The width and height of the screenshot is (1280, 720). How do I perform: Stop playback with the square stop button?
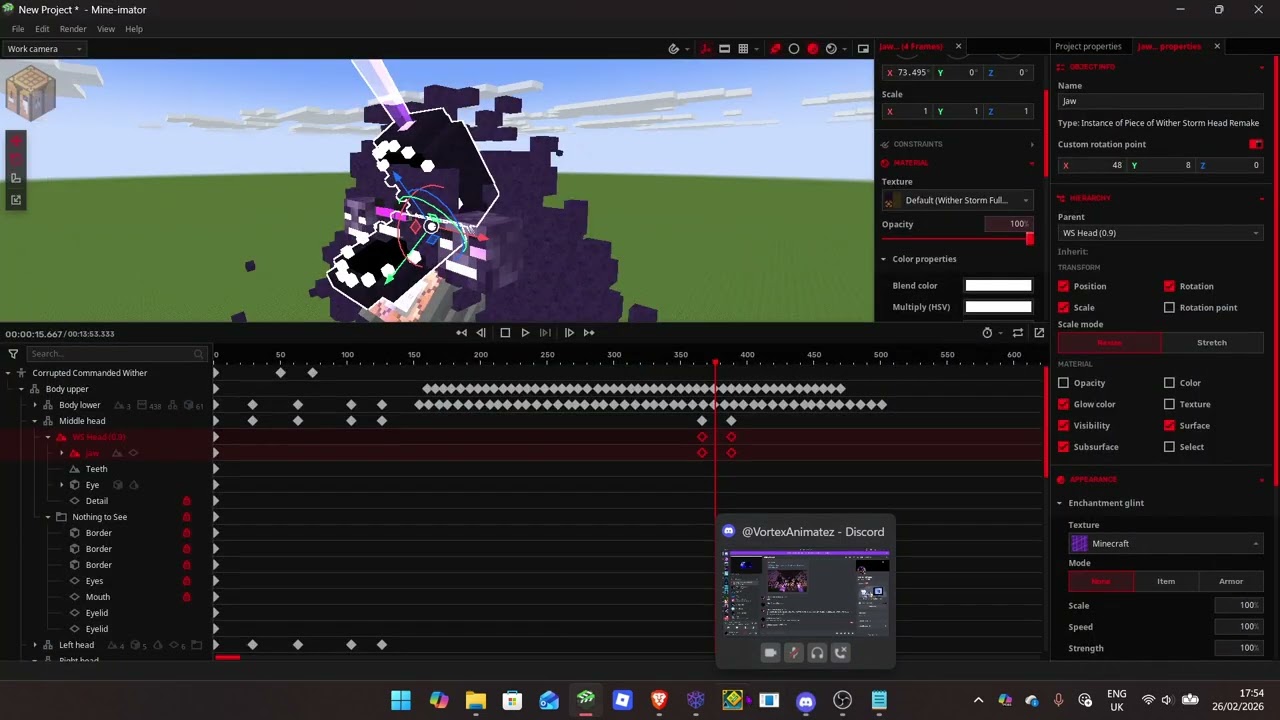tap(505, 333)
